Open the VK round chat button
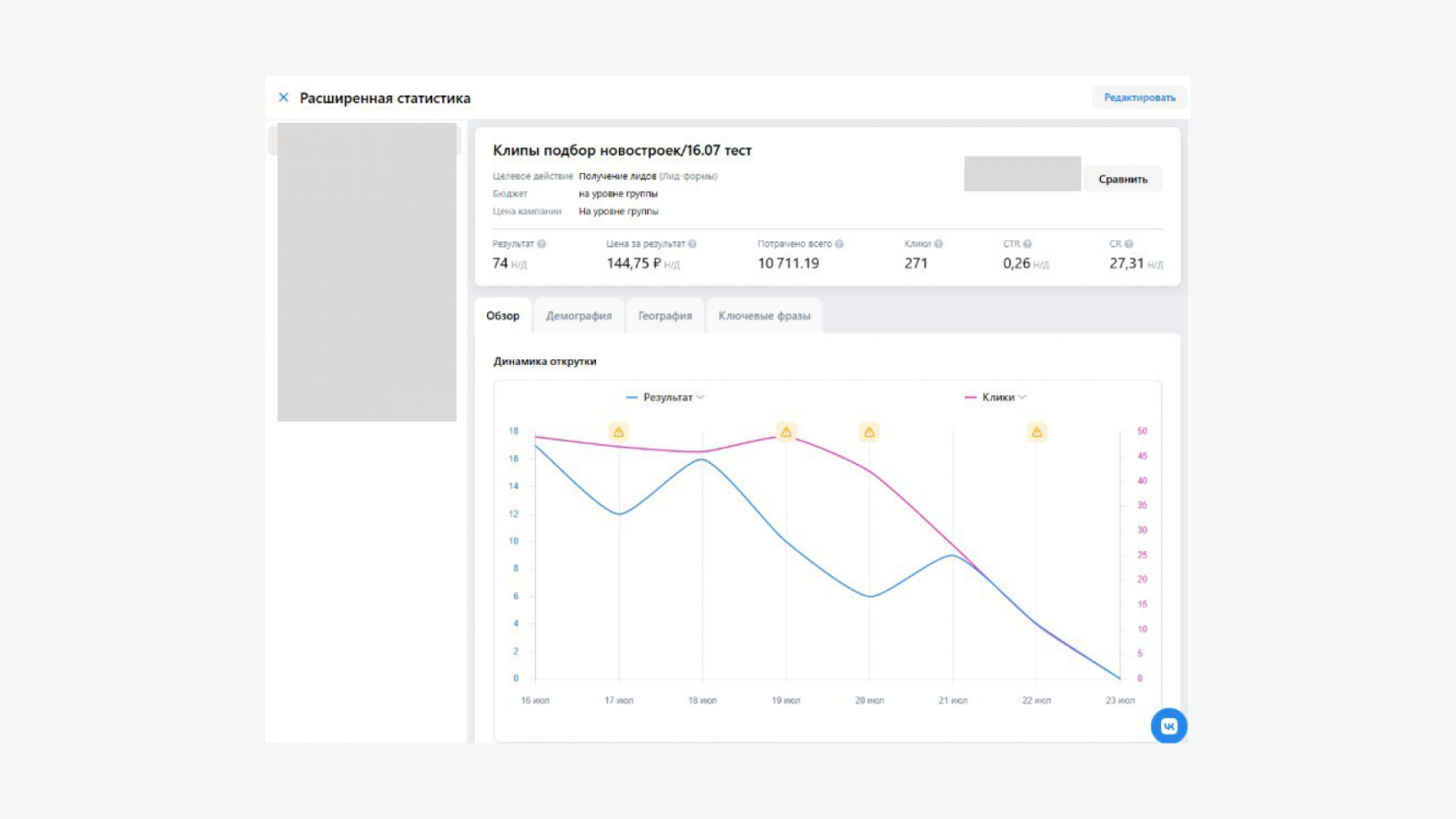The width and height of the screenshot is (1456, 819). point(1168,726)
